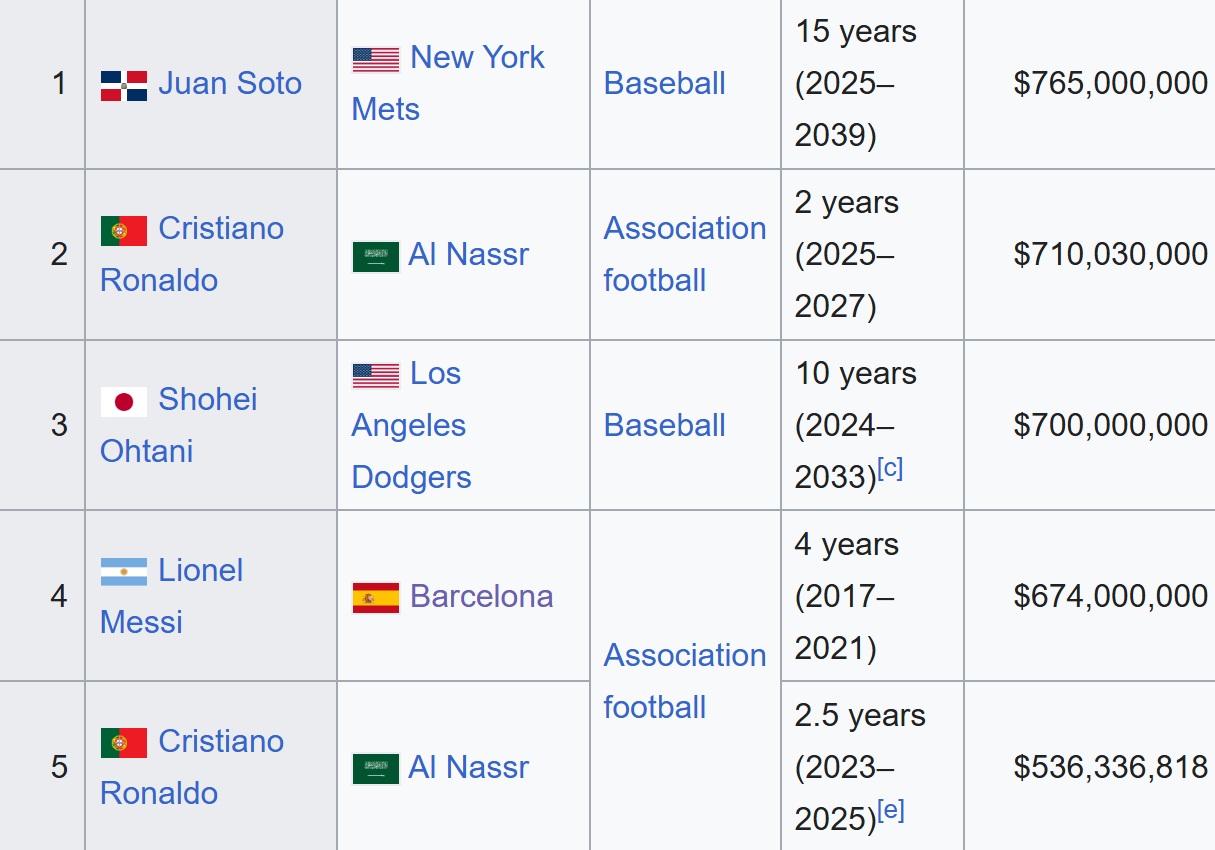Click the Spain flag beside Barcelona
Screen dimensions: 1215x850
[x=376, y=598]
